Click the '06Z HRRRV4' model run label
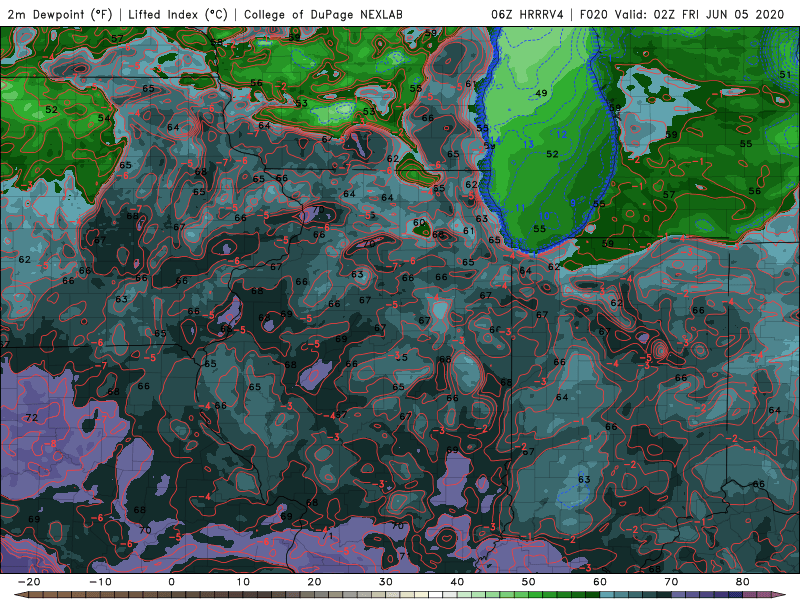The height and width of the screenshot is (600, 800). point(528,15)
